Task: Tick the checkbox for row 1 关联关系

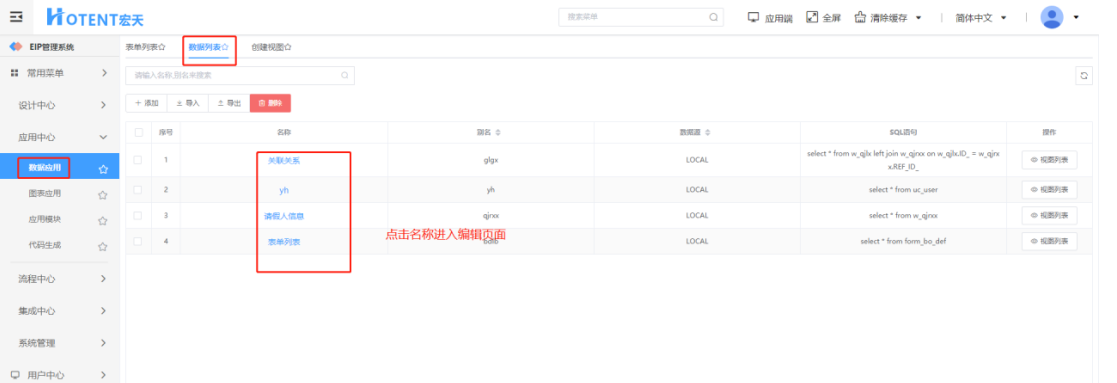Action: (137, 160)
